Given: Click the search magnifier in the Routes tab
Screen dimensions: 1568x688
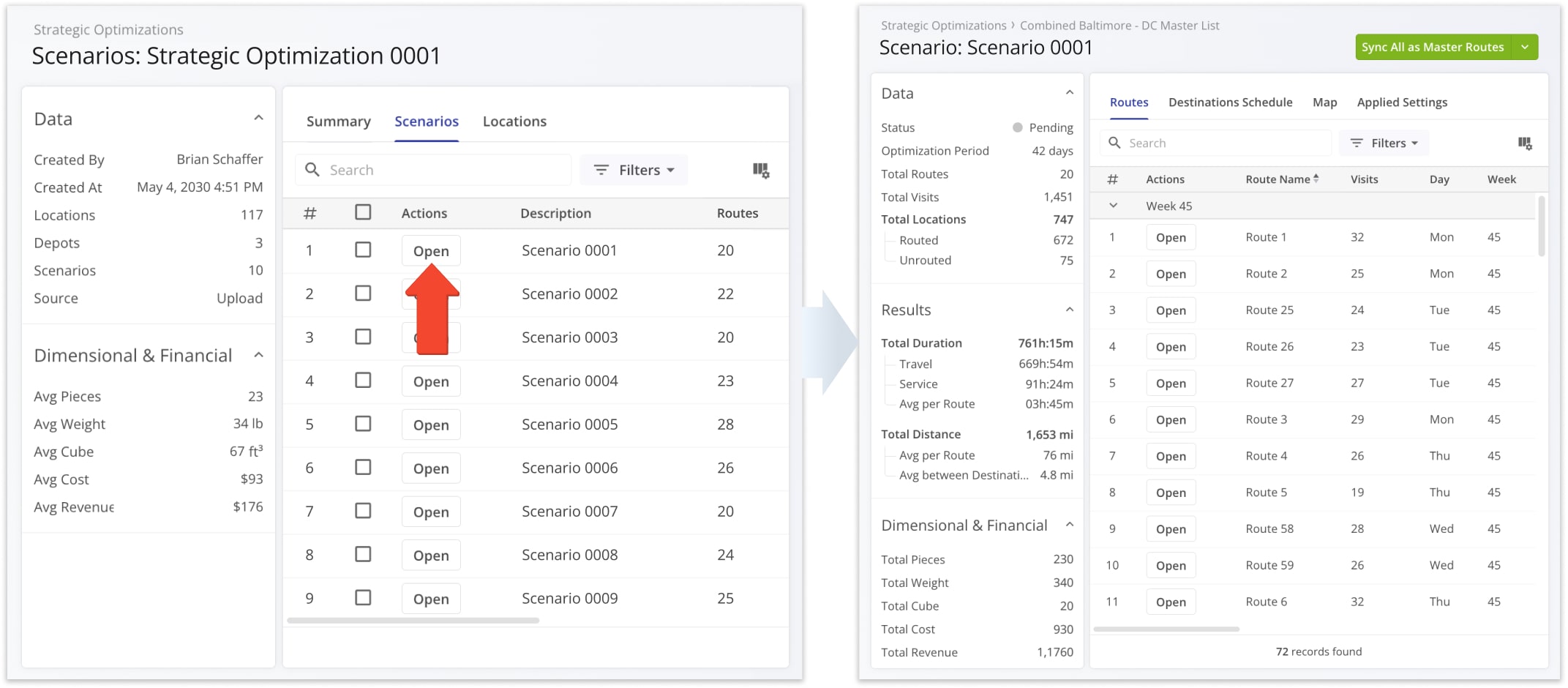Looking at the screenshot, I should (1115, 143).
